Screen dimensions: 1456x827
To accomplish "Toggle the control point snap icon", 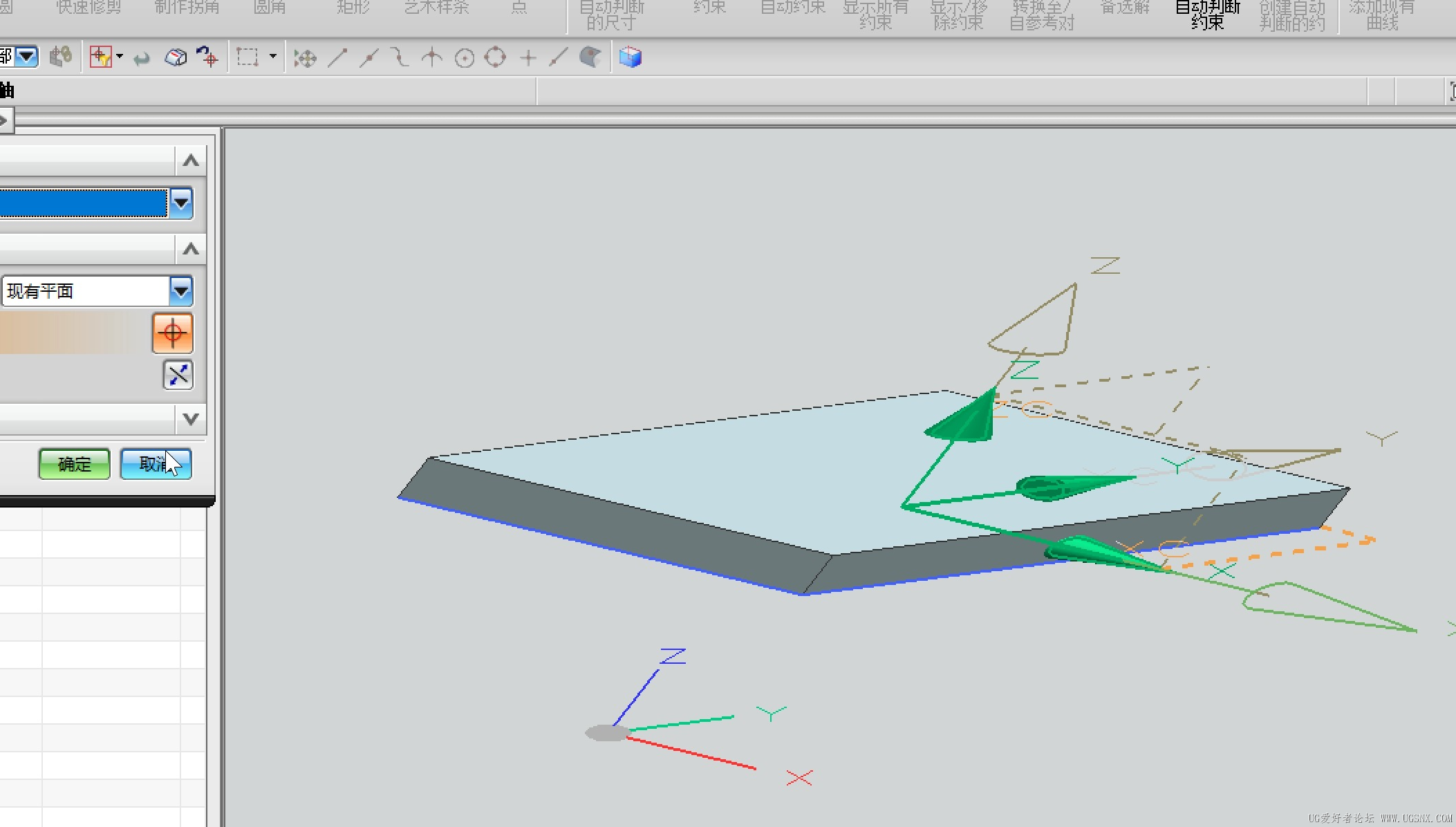I will click(400, 57).
